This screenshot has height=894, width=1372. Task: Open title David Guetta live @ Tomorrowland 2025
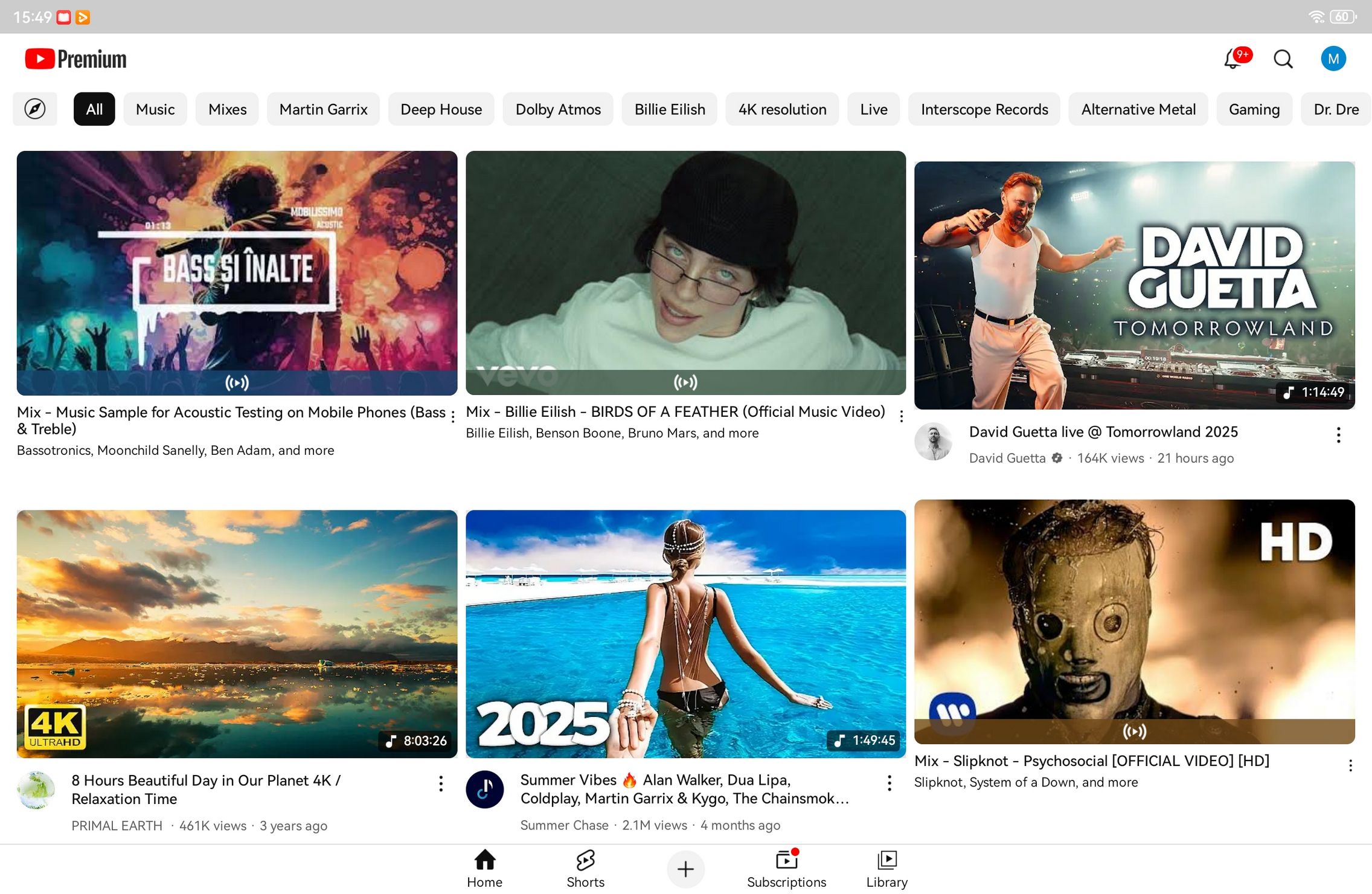point(1103,432)
